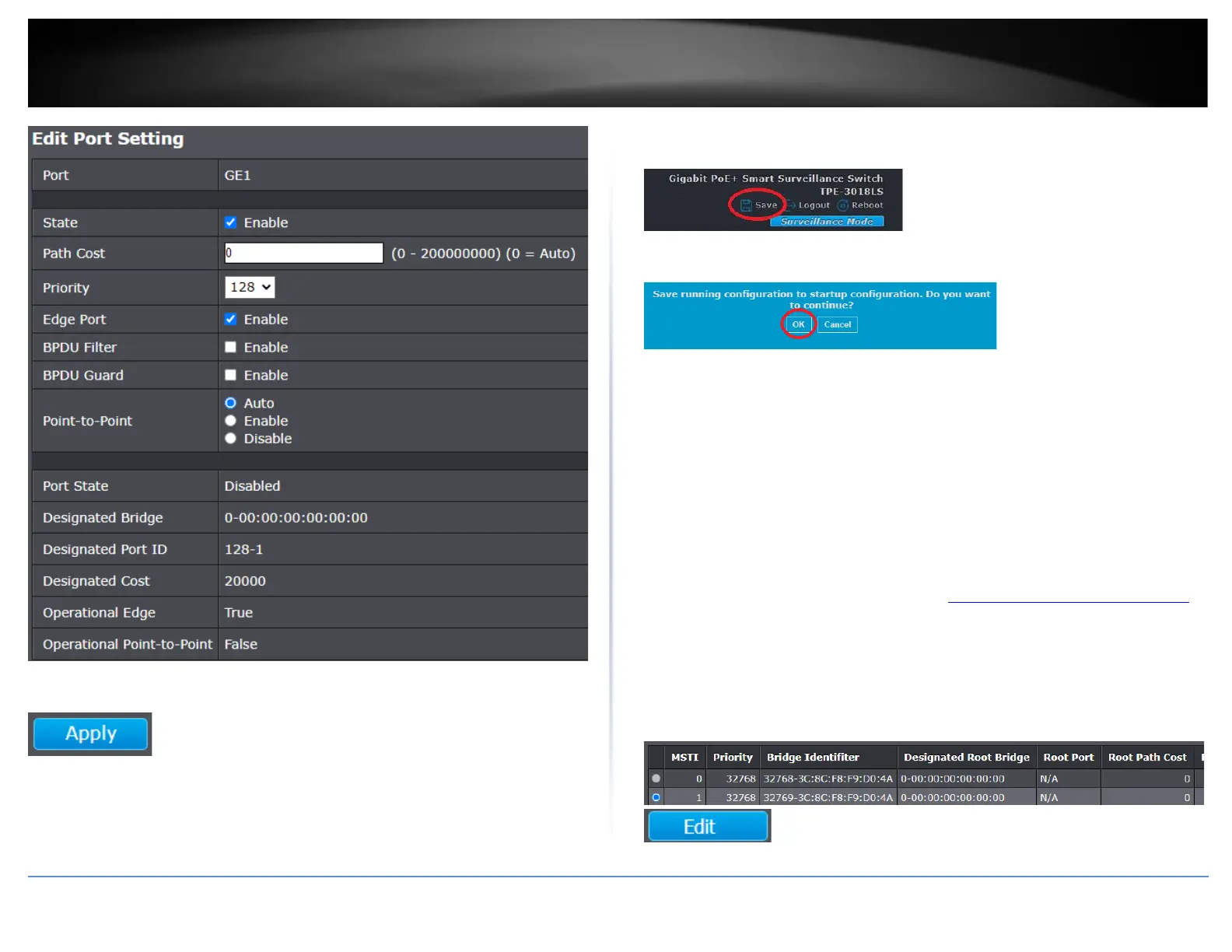Click the Designated Root Bridge column header
The image size is (1232, 952).
967,757
